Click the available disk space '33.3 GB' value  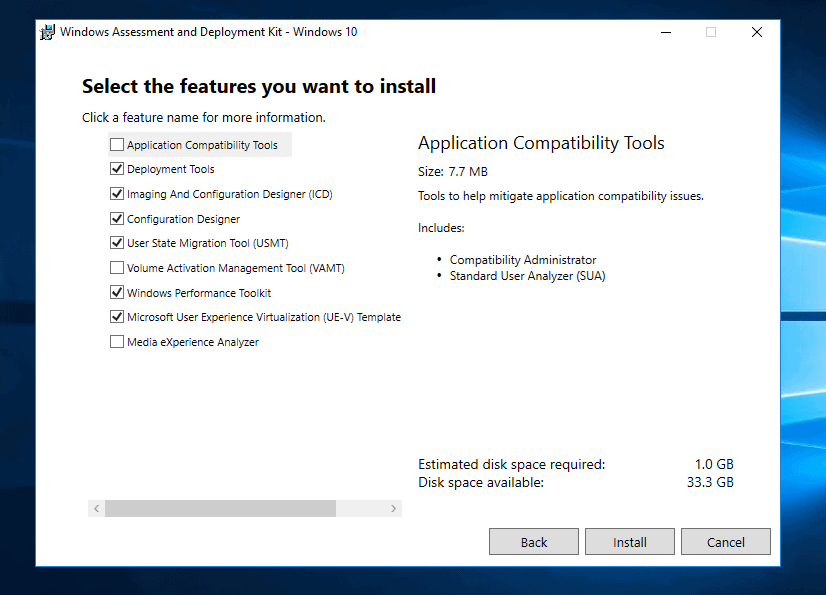click(710, 482)
